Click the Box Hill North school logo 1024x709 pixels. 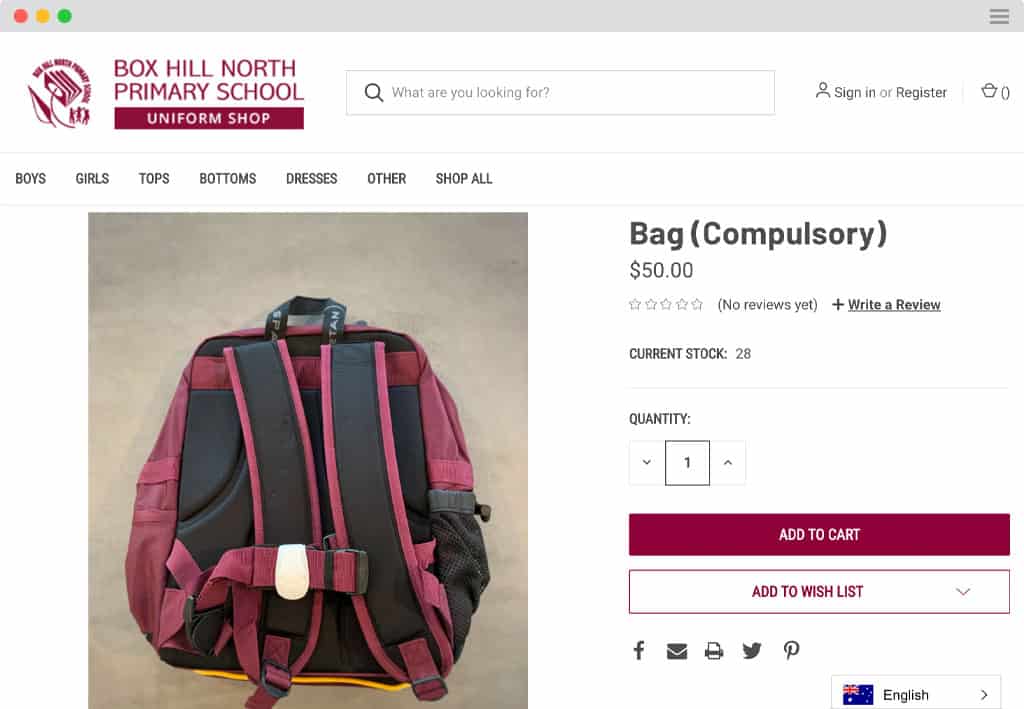tap(166, 93)
